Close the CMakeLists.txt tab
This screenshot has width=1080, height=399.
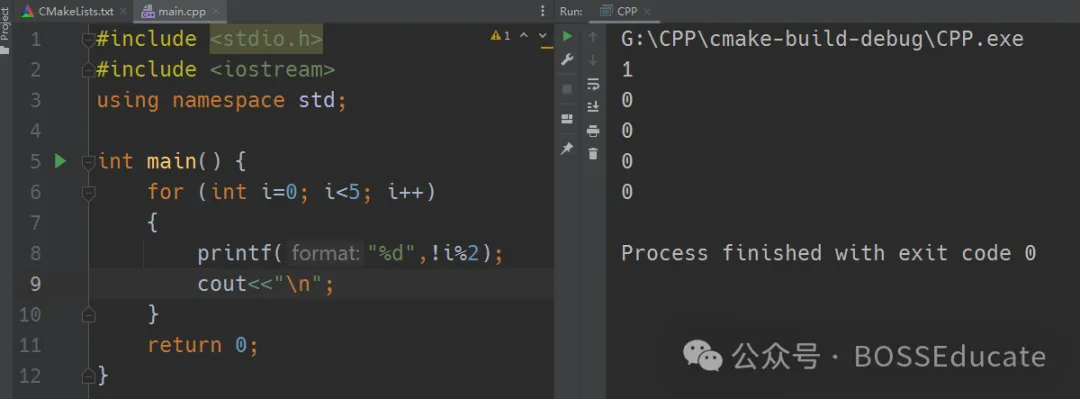(124, 11)
